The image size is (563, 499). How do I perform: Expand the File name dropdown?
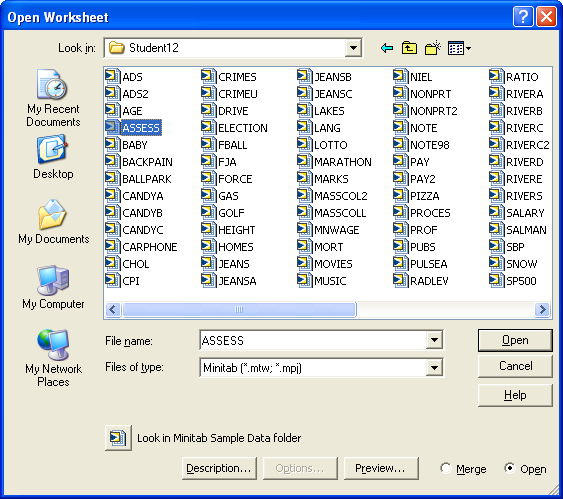[434, 340]
